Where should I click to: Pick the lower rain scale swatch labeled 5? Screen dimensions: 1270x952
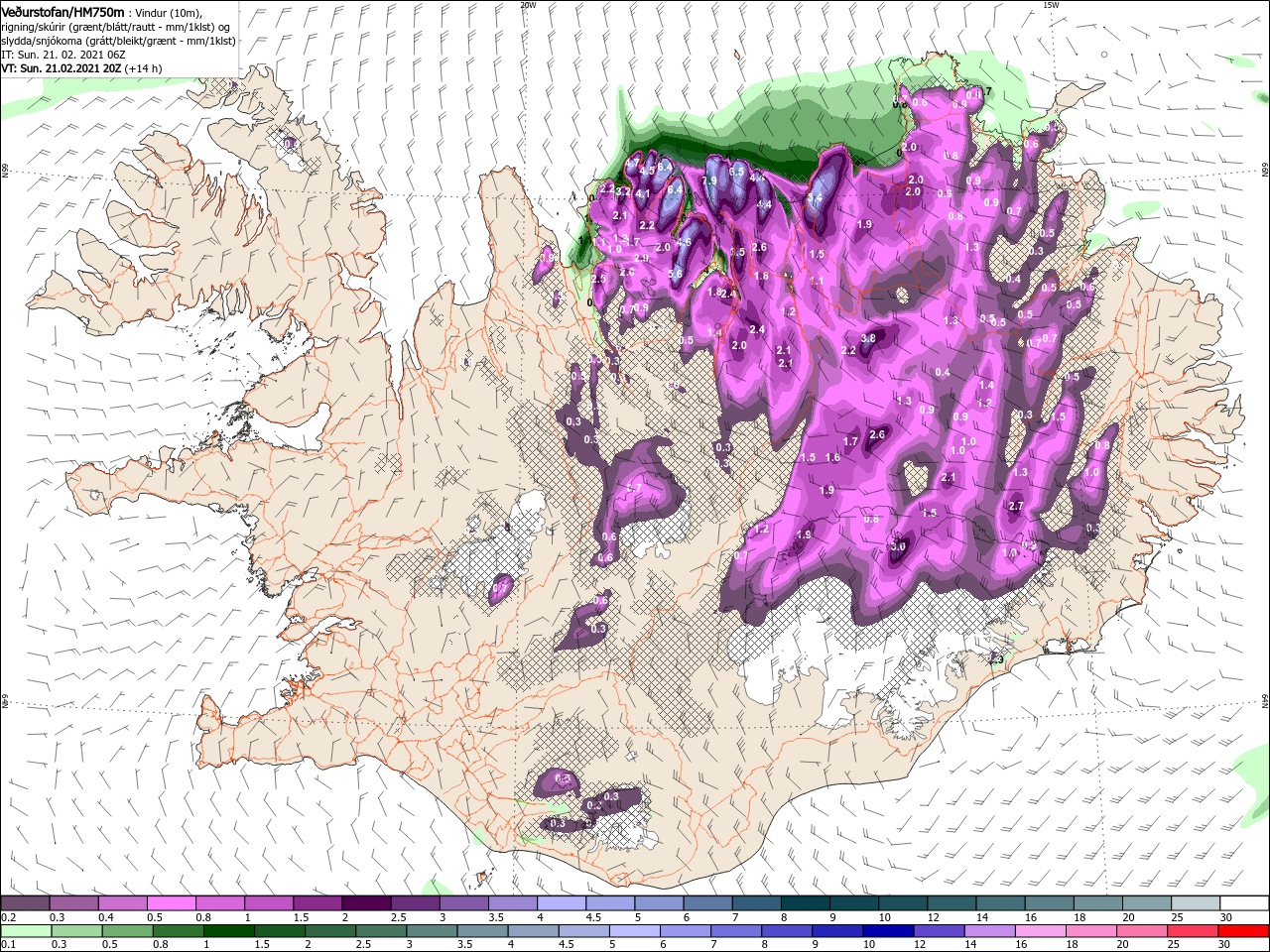tap(635, 931)
